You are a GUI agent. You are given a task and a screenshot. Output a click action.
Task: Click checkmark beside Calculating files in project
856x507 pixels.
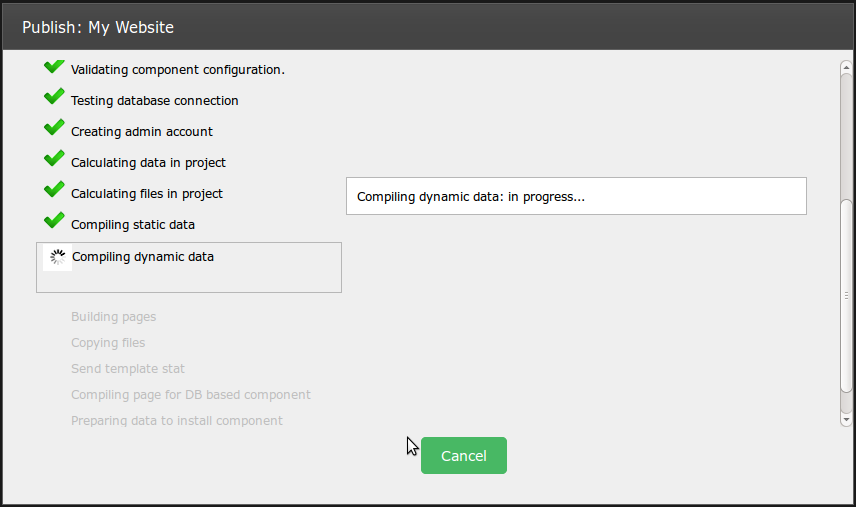coord(54,191)
